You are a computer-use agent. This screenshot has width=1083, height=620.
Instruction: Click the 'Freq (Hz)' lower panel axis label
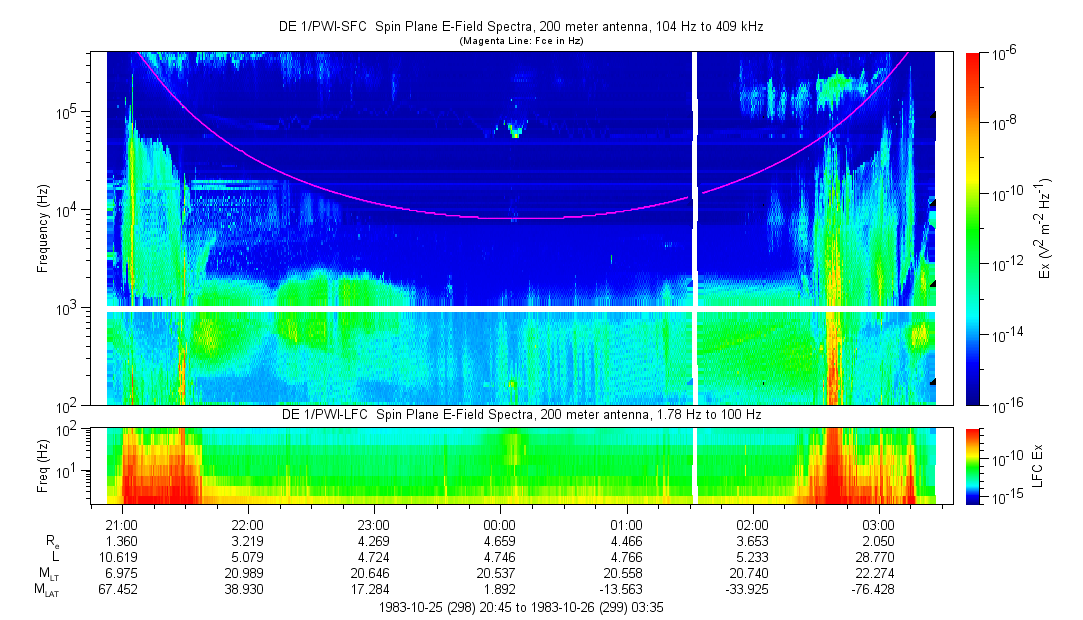coord(42,465)
